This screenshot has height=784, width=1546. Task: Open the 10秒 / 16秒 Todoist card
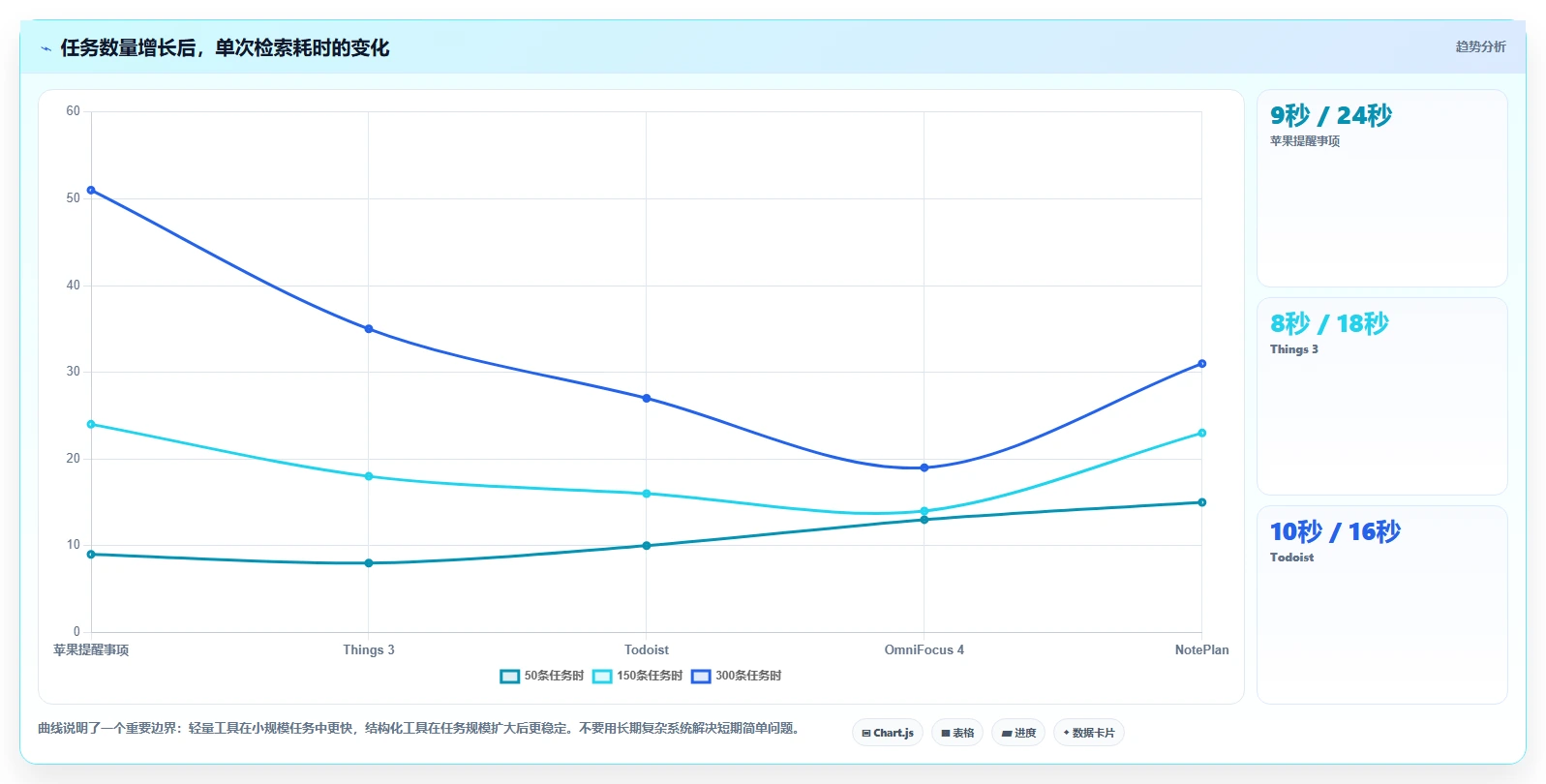(1381, 604)
